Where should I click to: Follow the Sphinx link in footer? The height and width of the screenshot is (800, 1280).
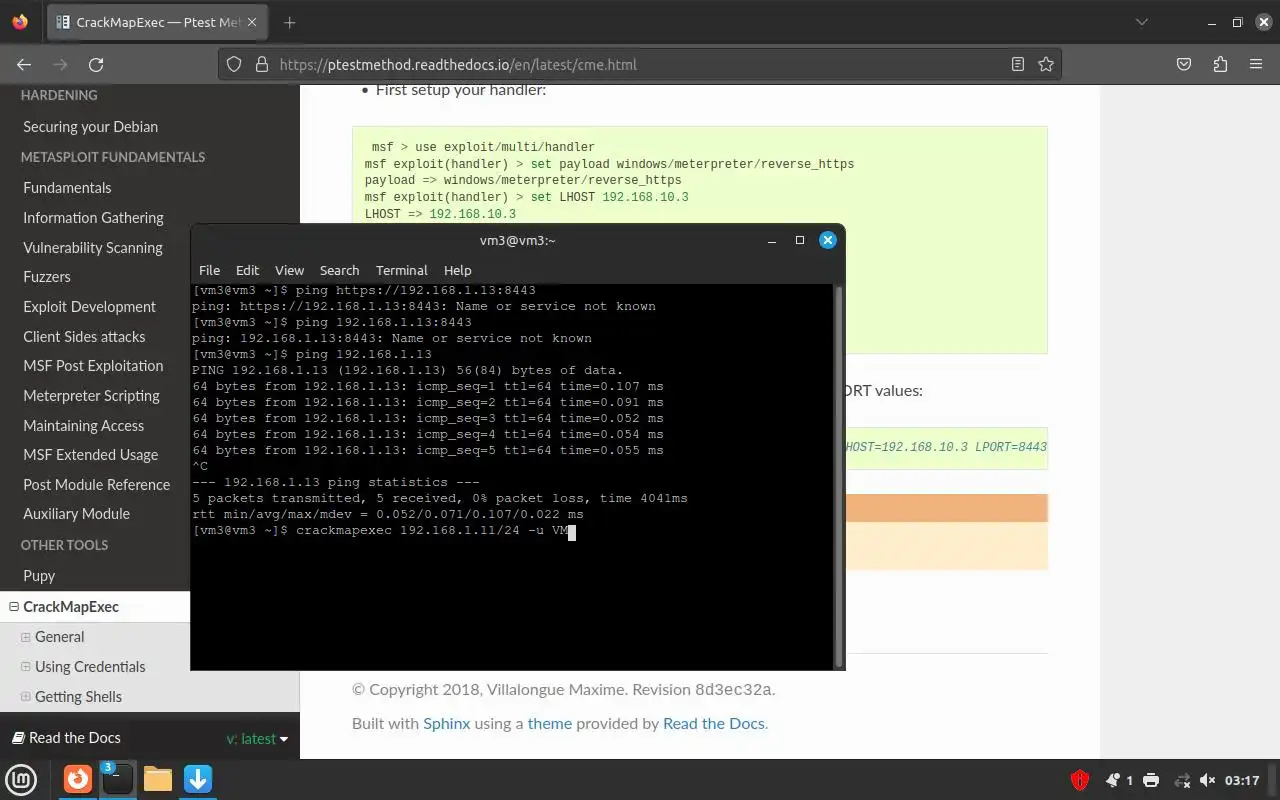pos(446,724)
